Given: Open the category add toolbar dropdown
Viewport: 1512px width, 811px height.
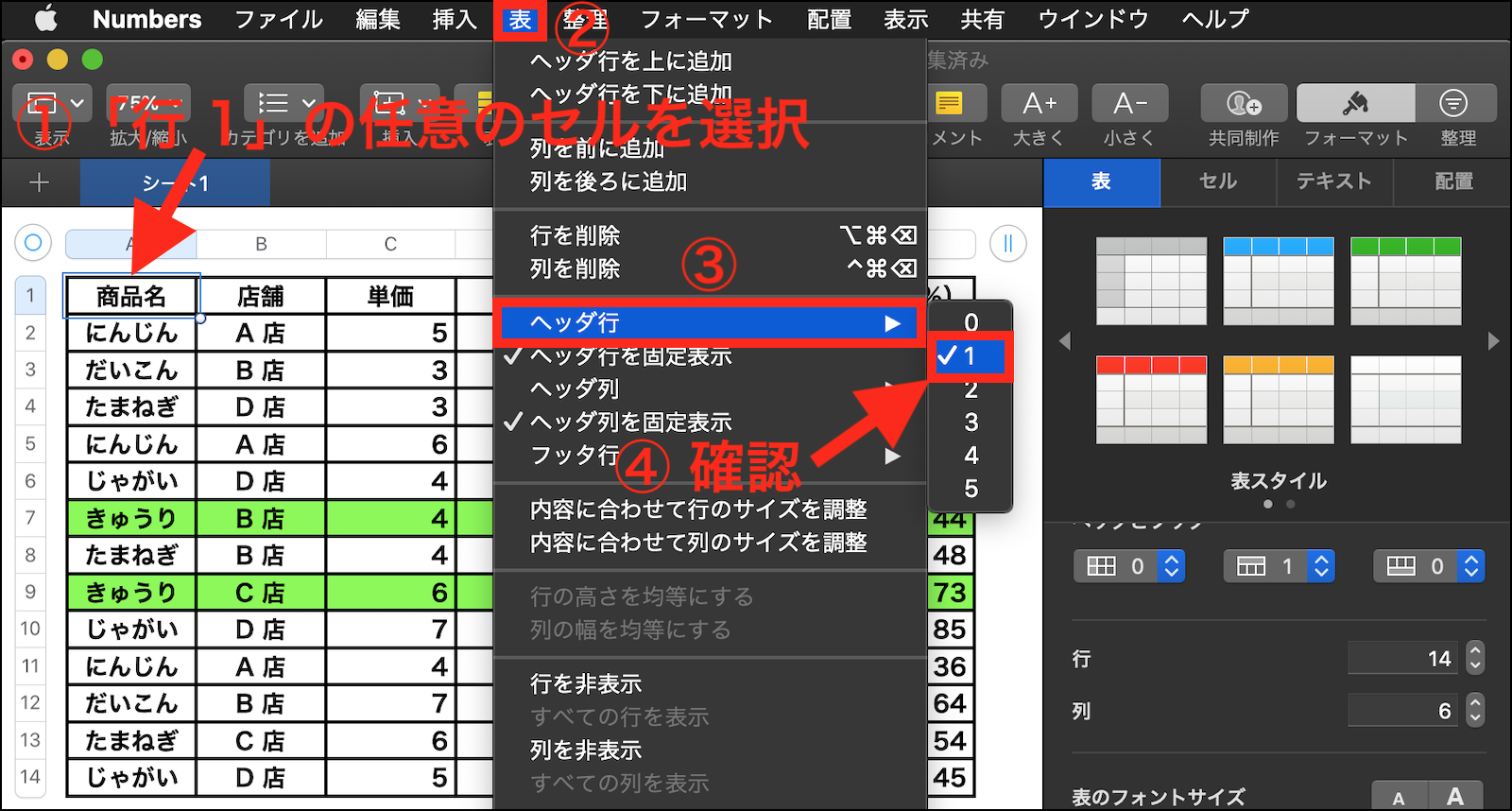Looking at the screenshot, I should click(x=284, y=103).
